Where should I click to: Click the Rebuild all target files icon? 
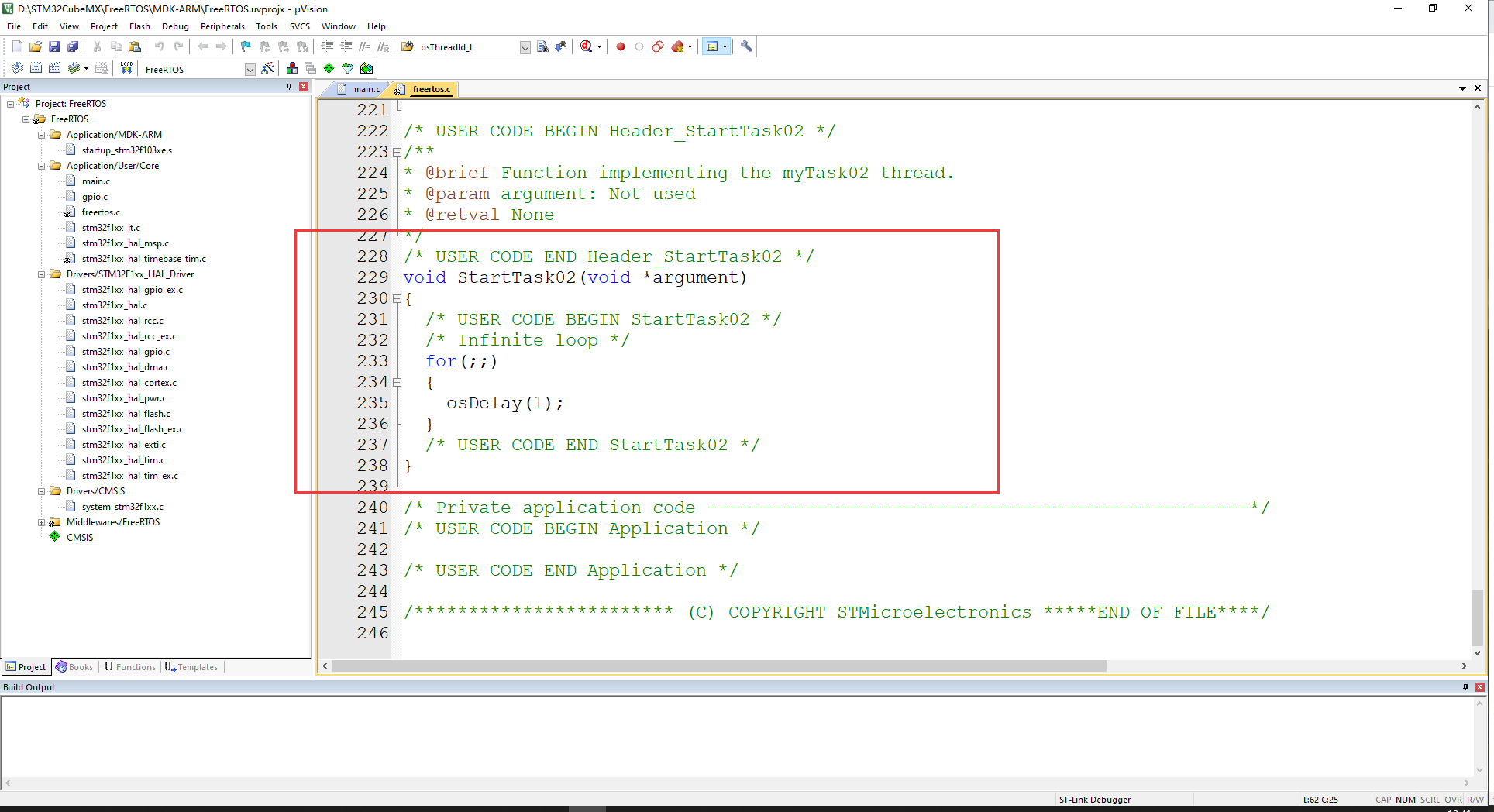pos(54,68)
